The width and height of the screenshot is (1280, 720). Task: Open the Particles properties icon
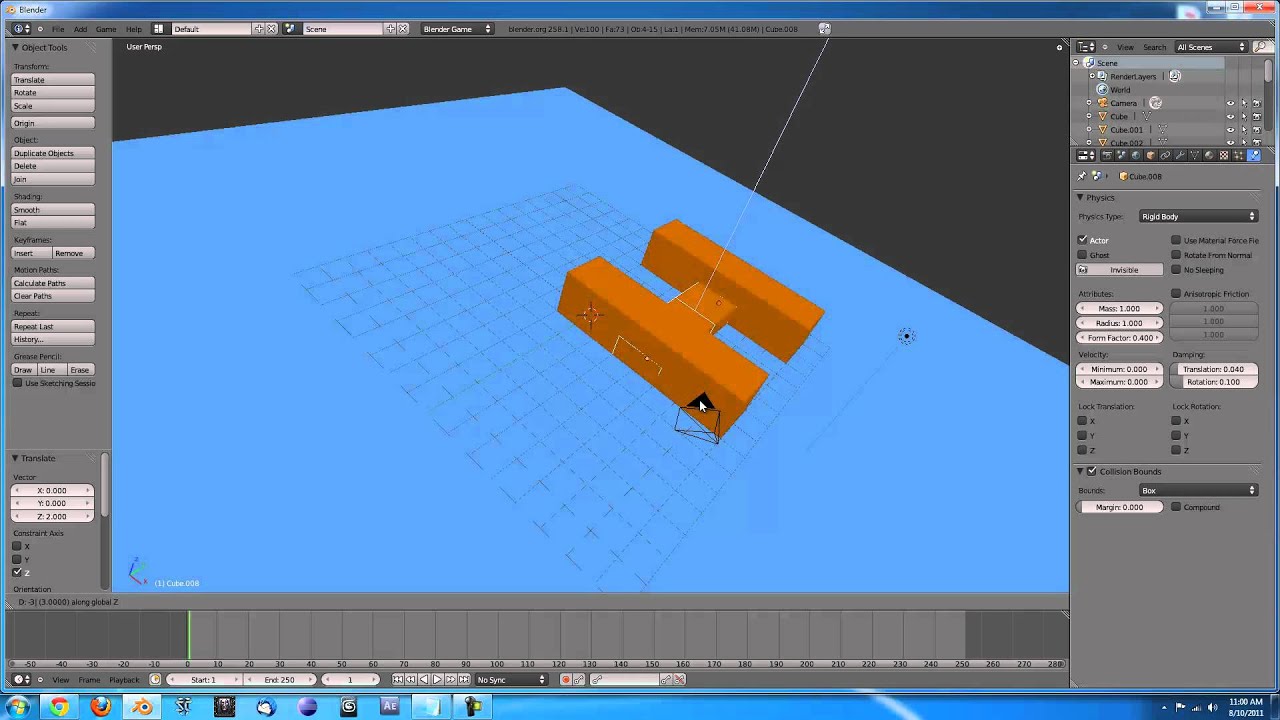pyautogui.click(x=1239, y=155)
